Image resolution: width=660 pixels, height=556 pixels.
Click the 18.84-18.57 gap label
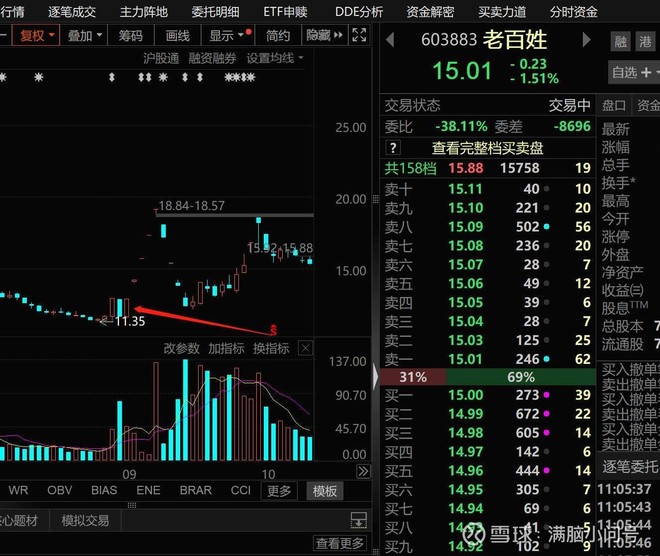point(191,206)
